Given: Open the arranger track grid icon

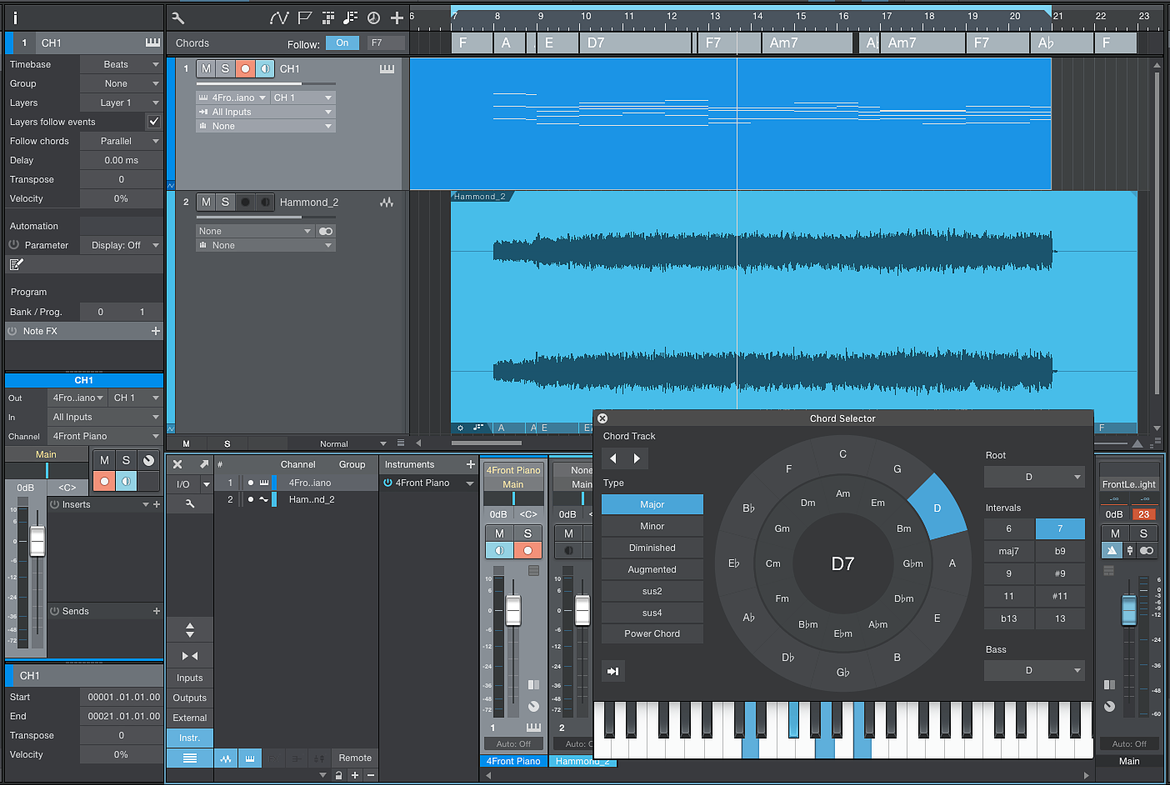Looking at the screenshot, I should click(328, 18).
